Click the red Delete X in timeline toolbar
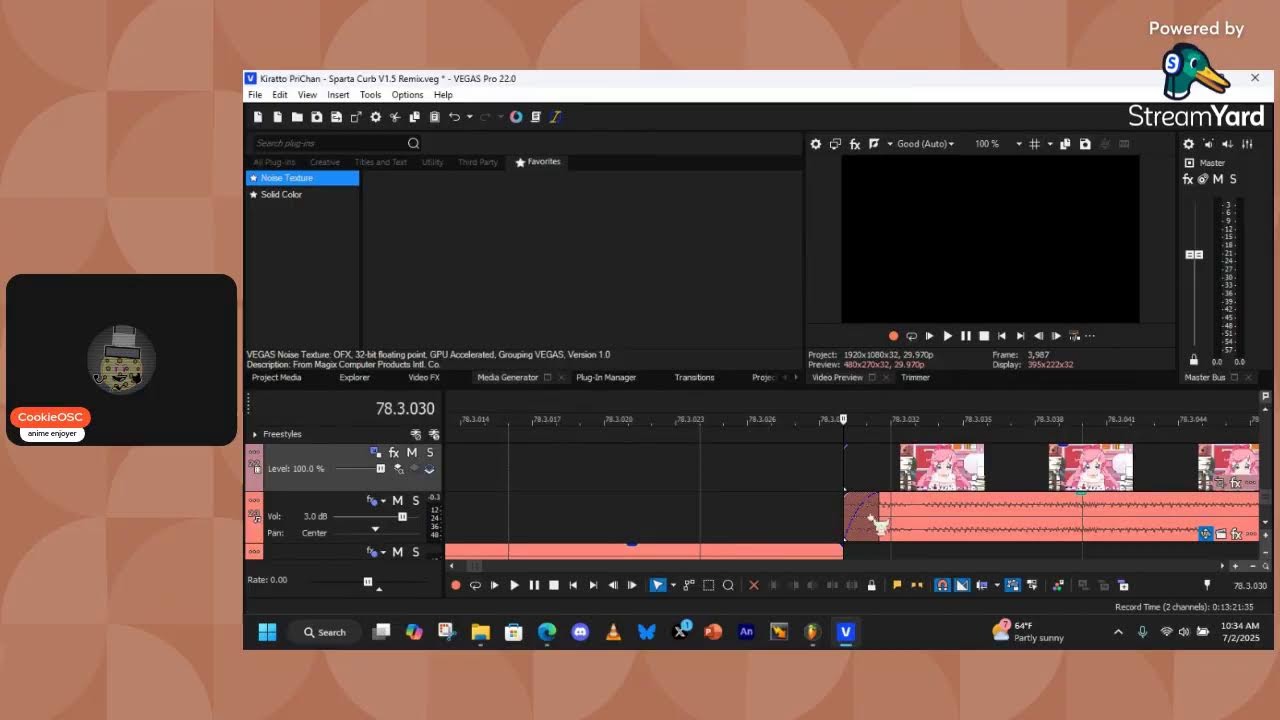Image resolution: width=1280 pixels, height=720 pixels. (754, 585)
